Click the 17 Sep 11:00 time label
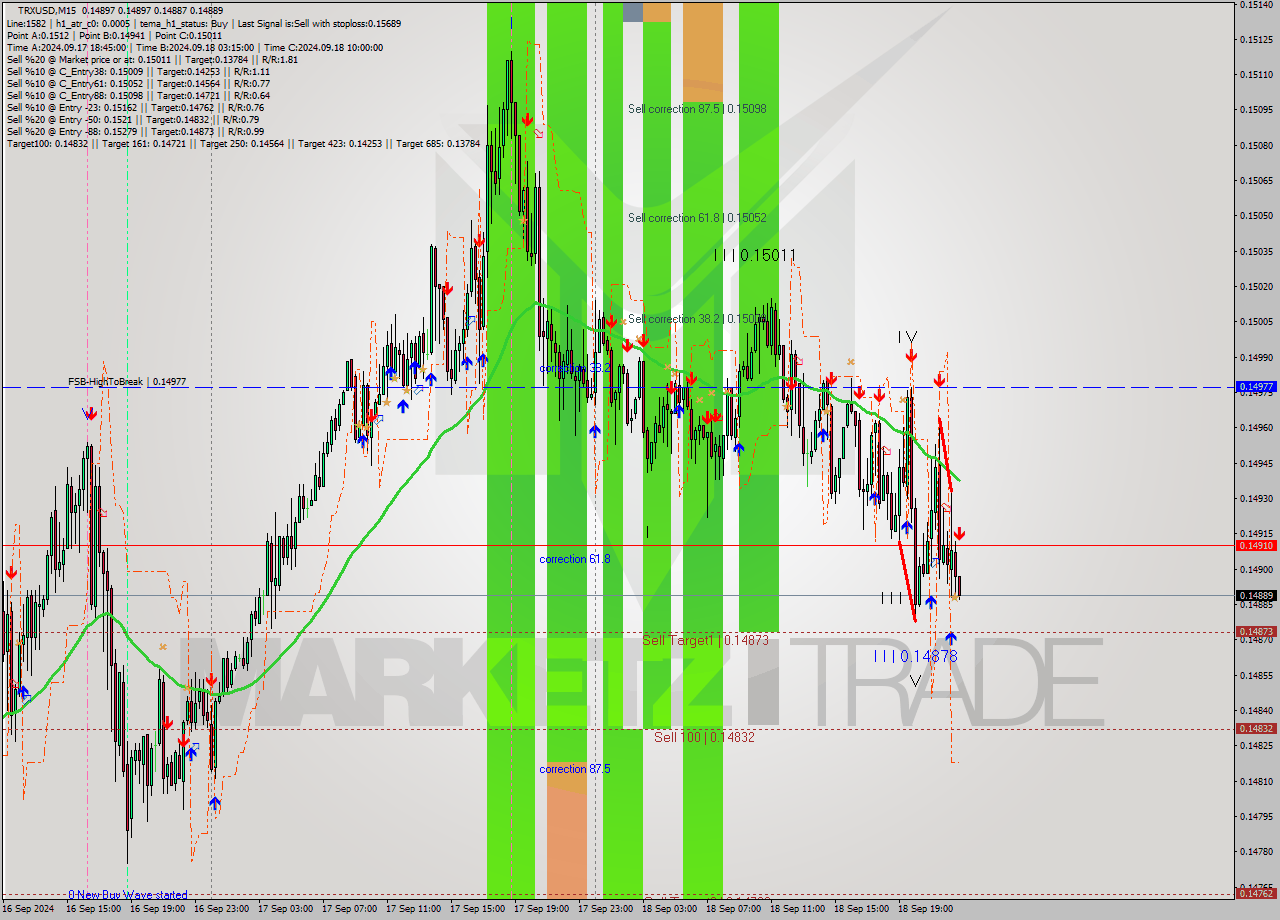This screenshot has width=1280, height=920. [413, 909]
